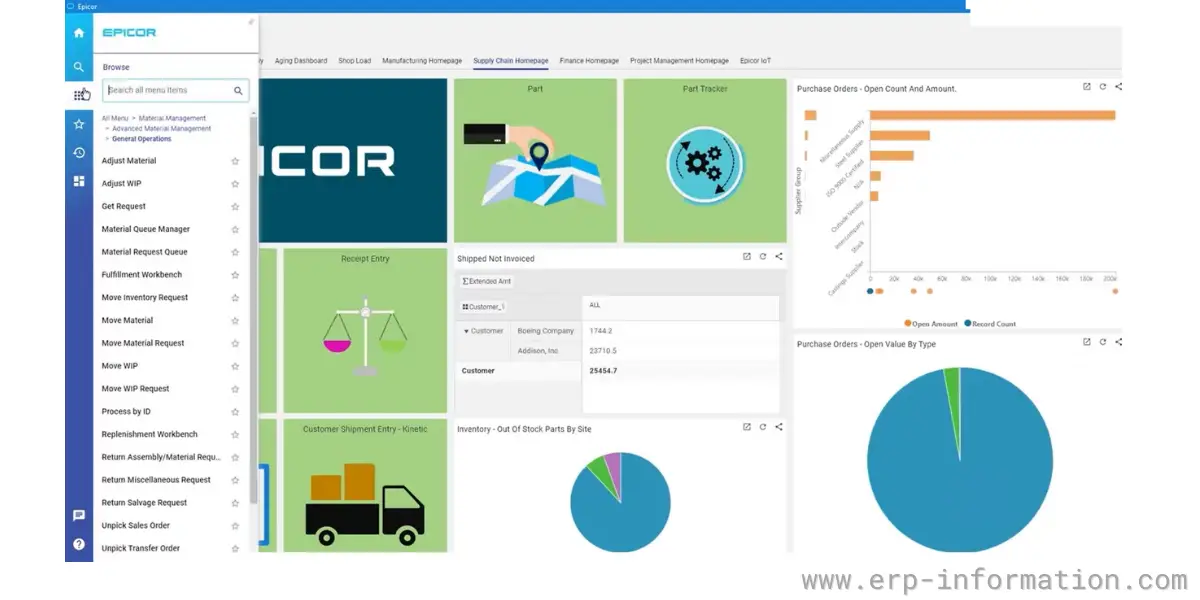Switch to Manufacturing Homepage tab

pos(422,61)
